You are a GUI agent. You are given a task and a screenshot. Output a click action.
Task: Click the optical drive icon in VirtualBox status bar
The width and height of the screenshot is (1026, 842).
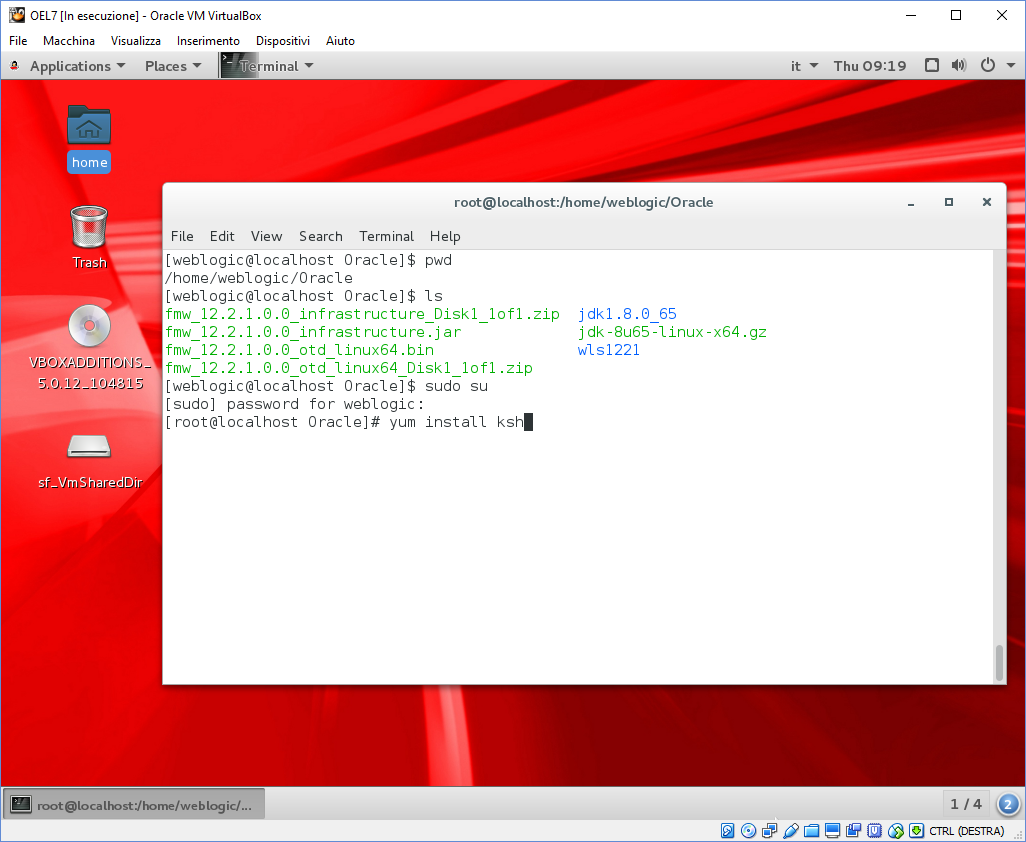click(747, 831)
